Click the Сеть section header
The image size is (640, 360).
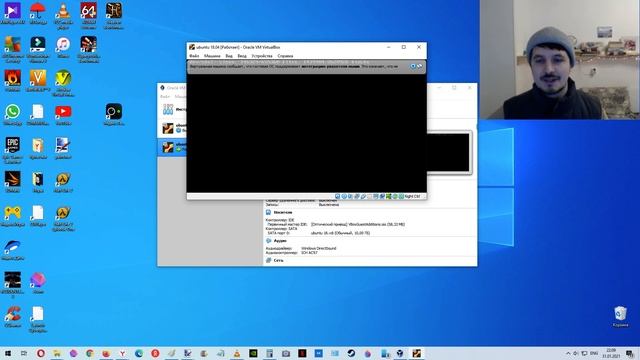click(x=278, y=260)
